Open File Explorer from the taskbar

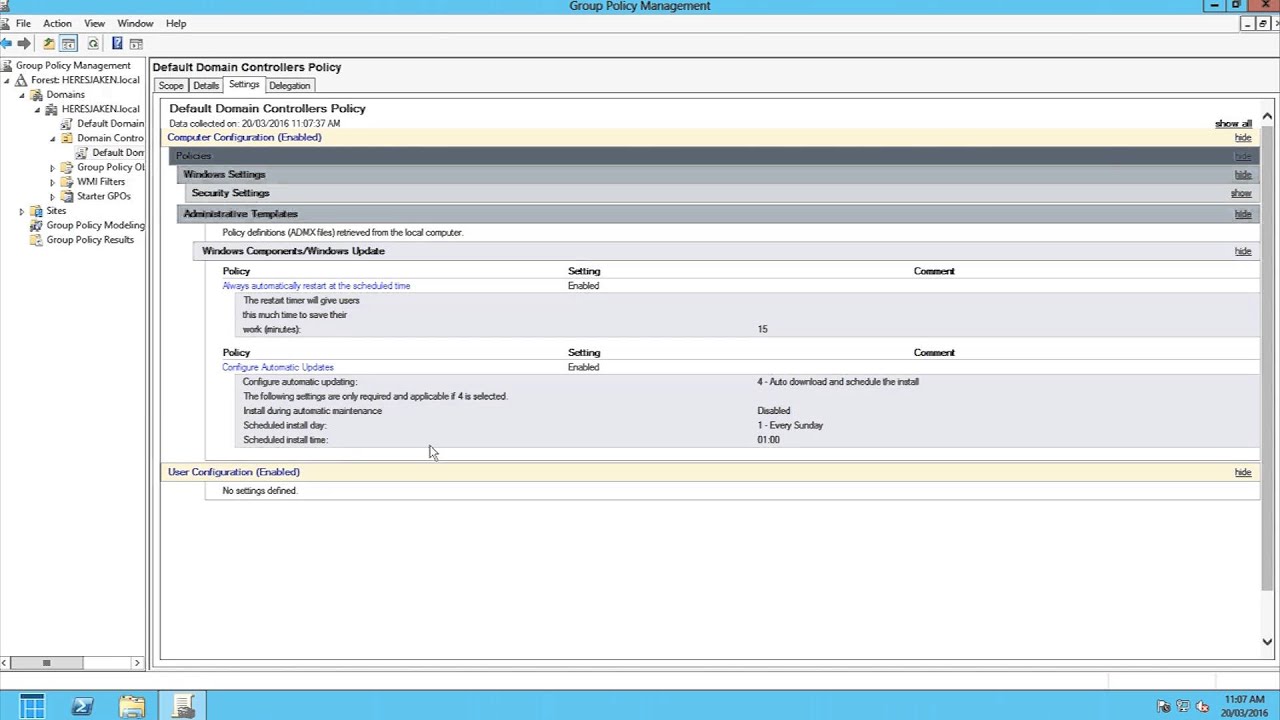pyautogui.click(x=132, y=706)
